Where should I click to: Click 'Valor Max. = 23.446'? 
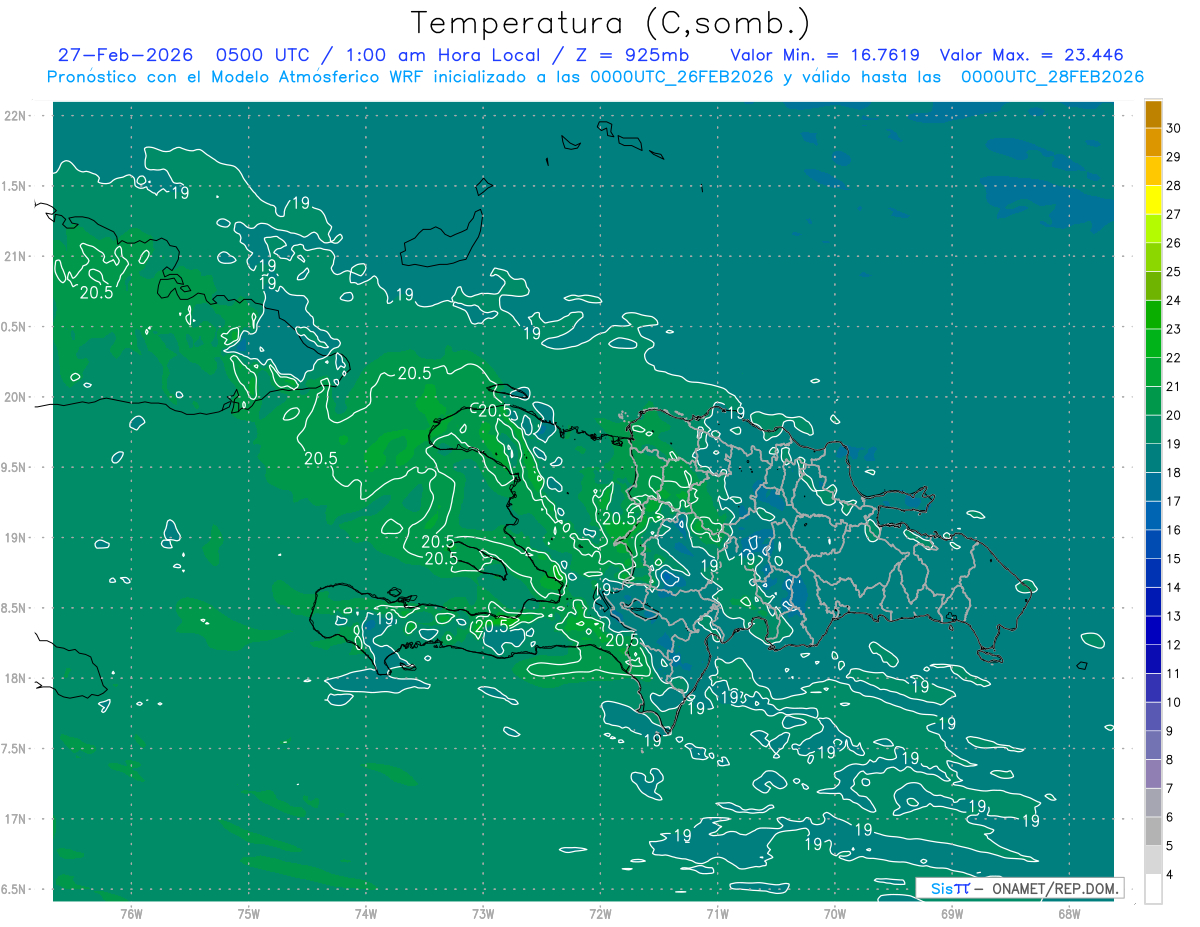click(x=1032, y=55)
